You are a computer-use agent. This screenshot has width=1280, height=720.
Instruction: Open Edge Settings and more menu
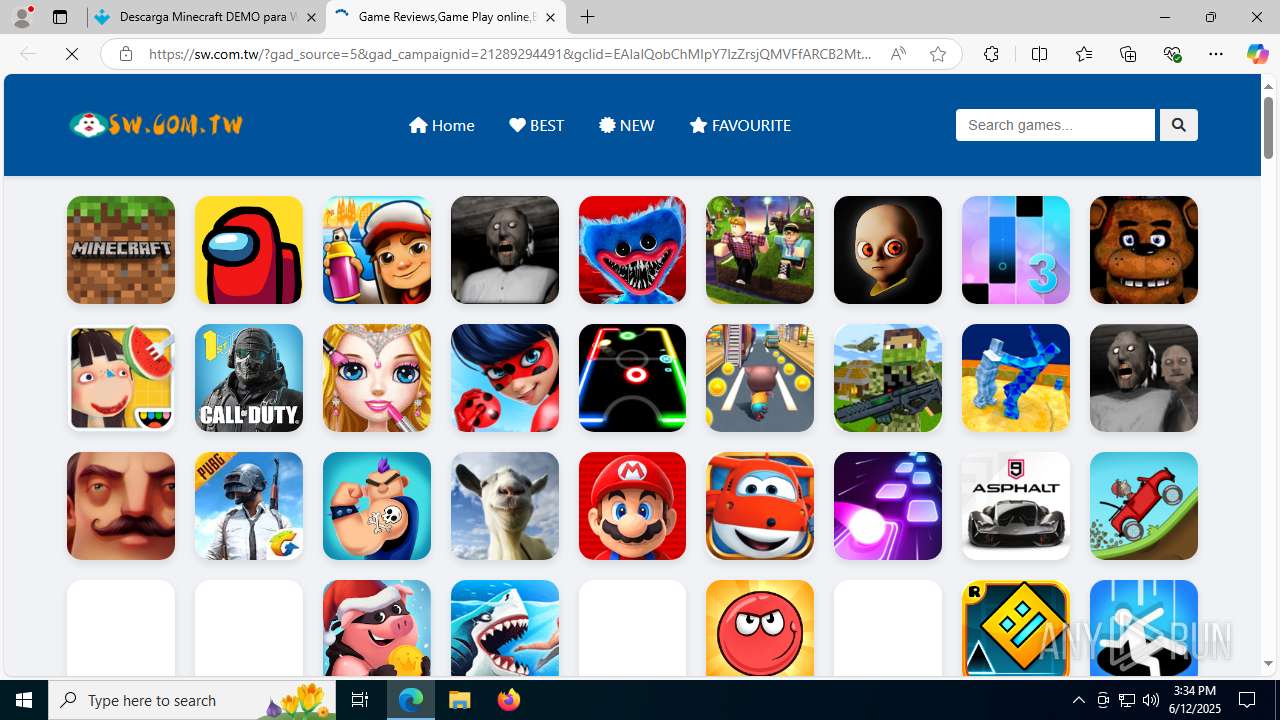coord(1216,54)
